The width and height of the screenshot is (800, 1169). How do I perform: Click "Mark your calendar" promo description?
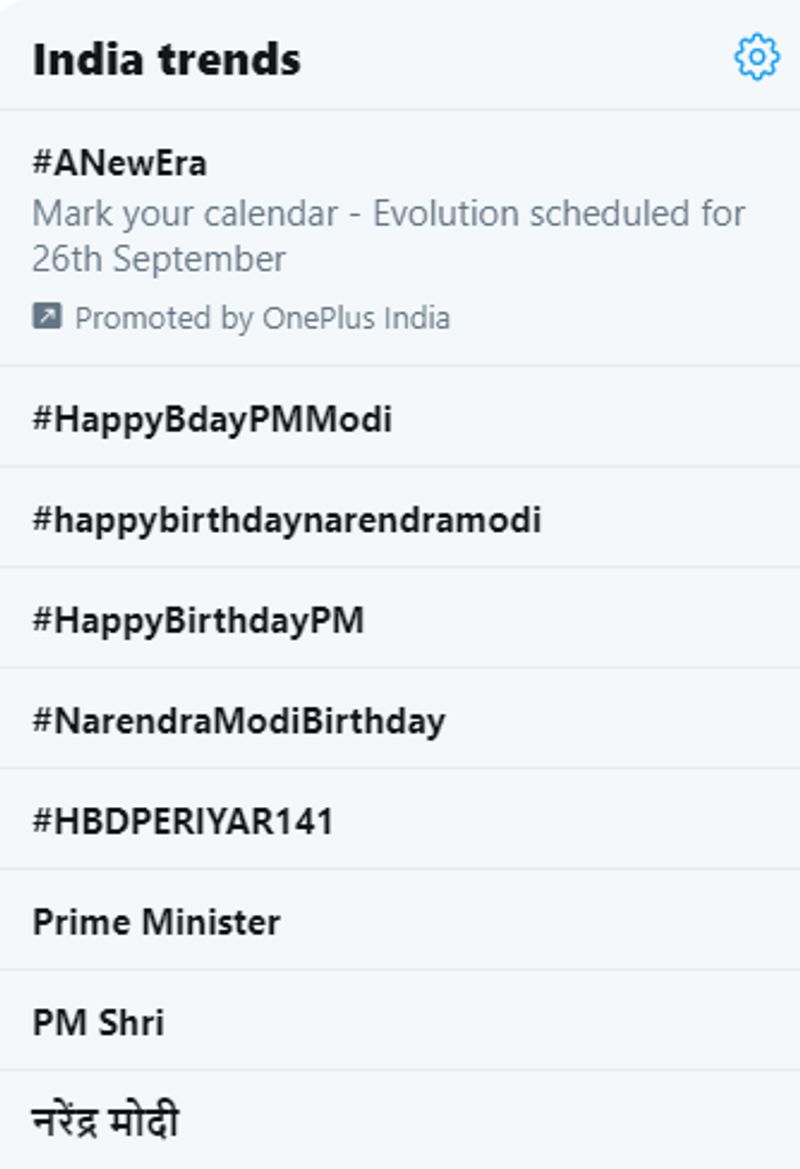tap(185, 214)
